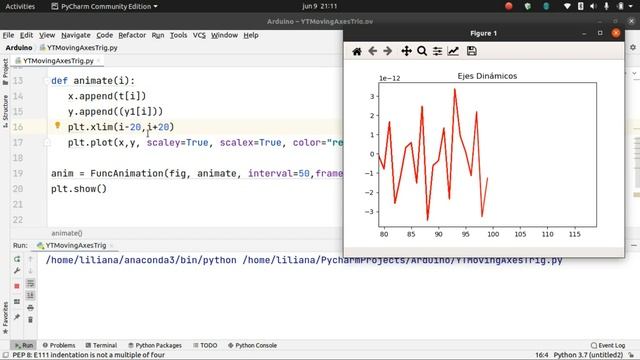Open run configuration wrench icon

(x=17, y=271)
